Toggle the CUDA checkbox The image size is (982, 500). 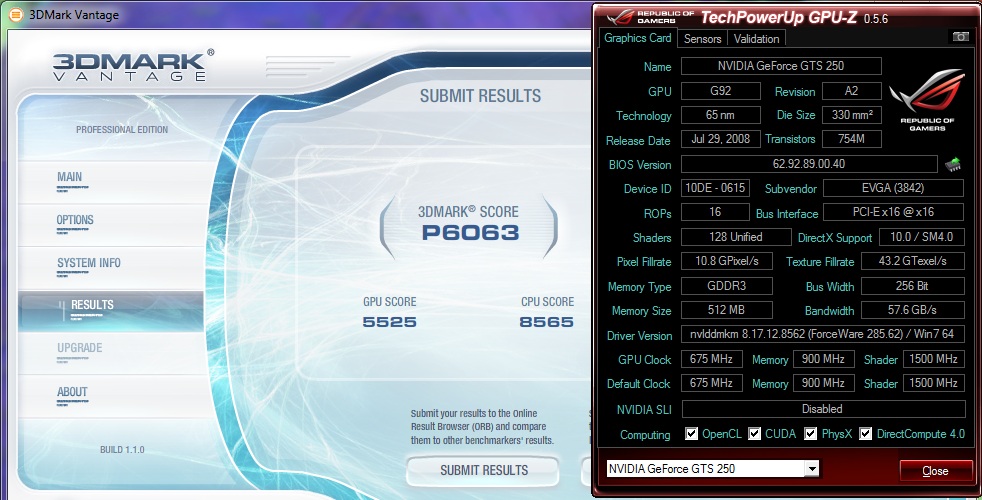[755, 434]
